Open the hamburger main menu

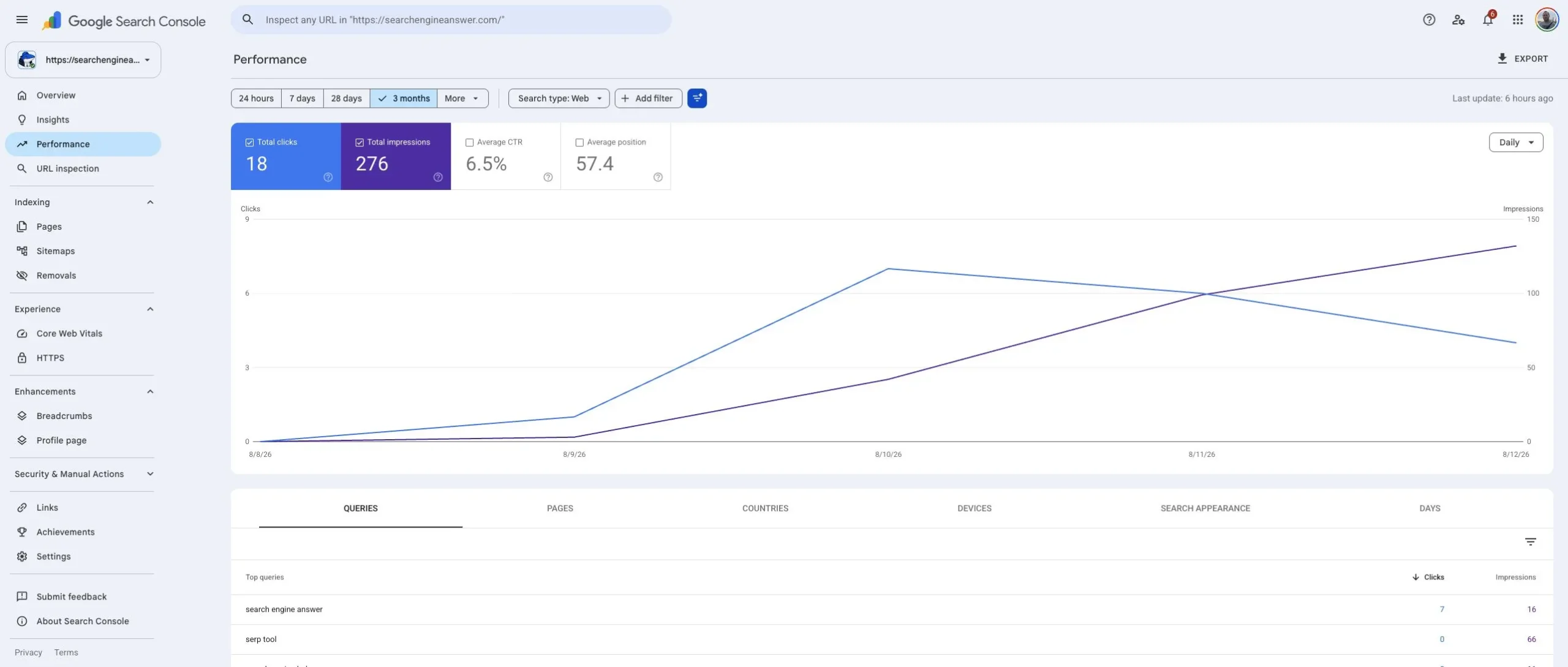[22, 20]
